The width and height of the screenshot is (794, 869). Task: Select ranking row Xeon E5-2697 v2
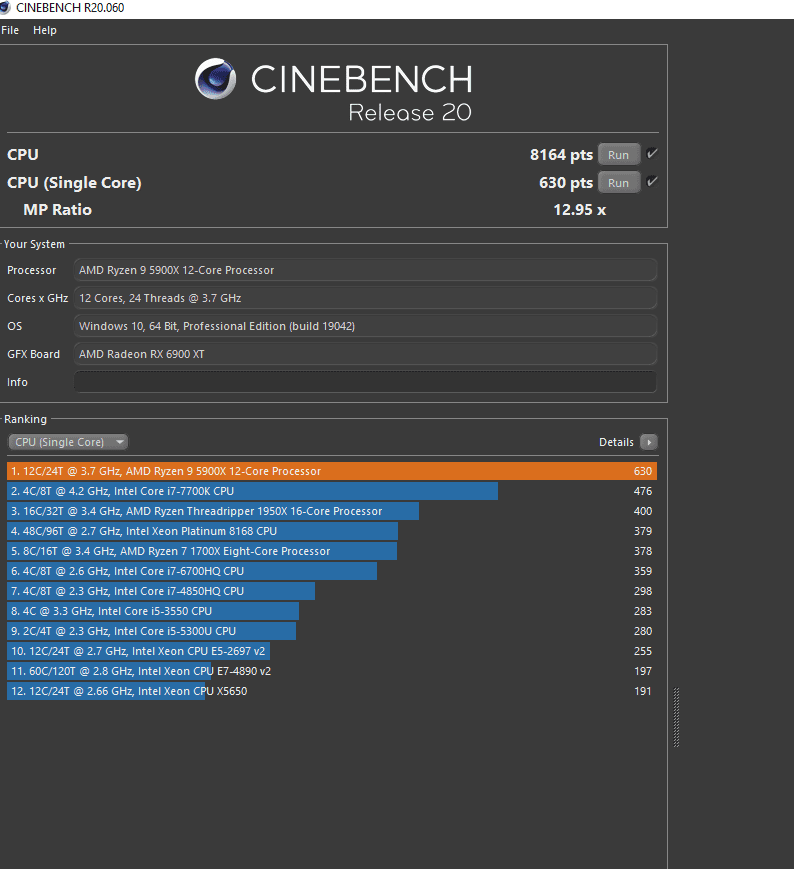point(332,651)
